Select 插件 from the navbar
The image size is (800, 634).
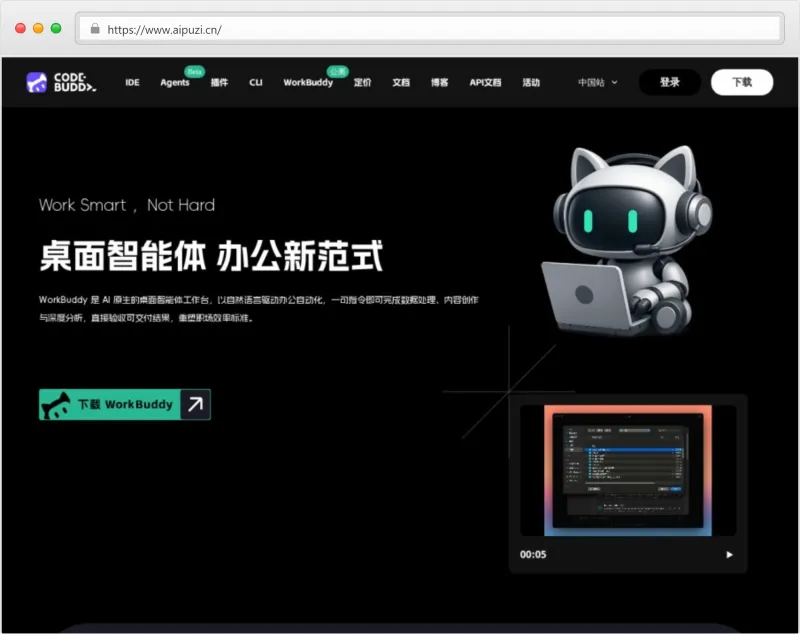coord(219,83)
